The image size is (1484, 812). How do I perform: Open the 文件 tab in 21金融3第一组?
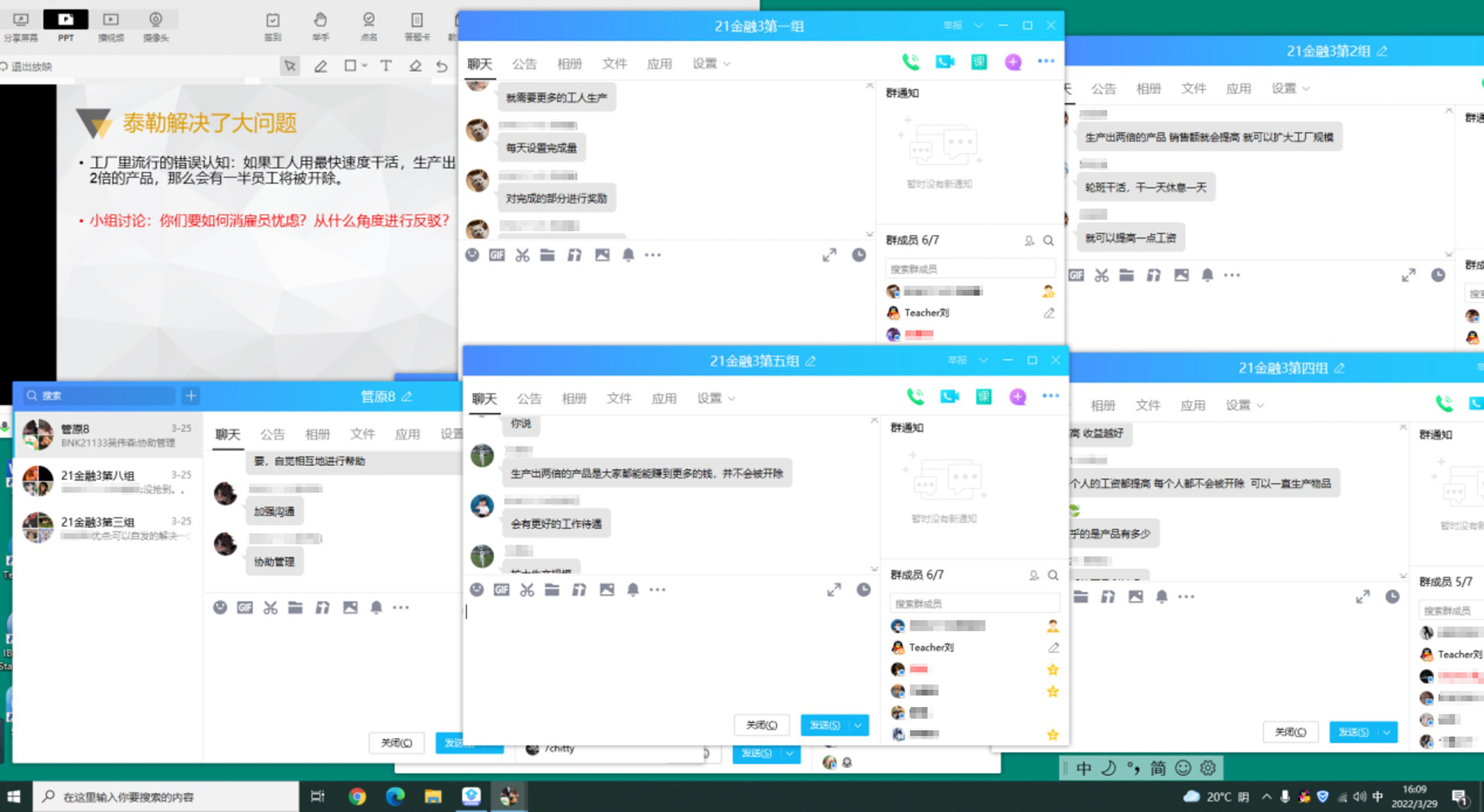point(614,63)
